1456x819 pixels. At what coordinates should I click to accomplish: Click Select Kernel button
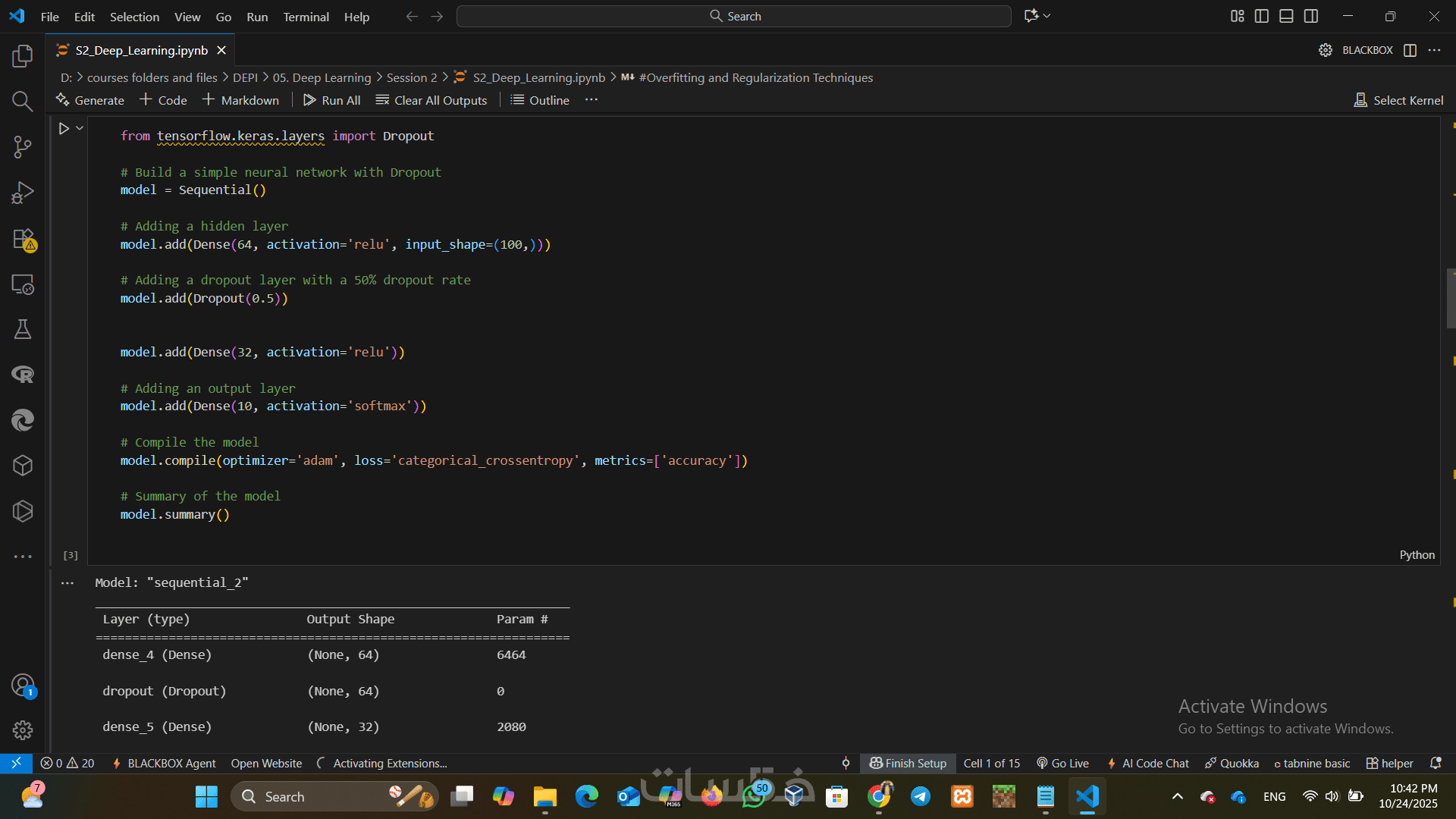[x=1399, y=100]
